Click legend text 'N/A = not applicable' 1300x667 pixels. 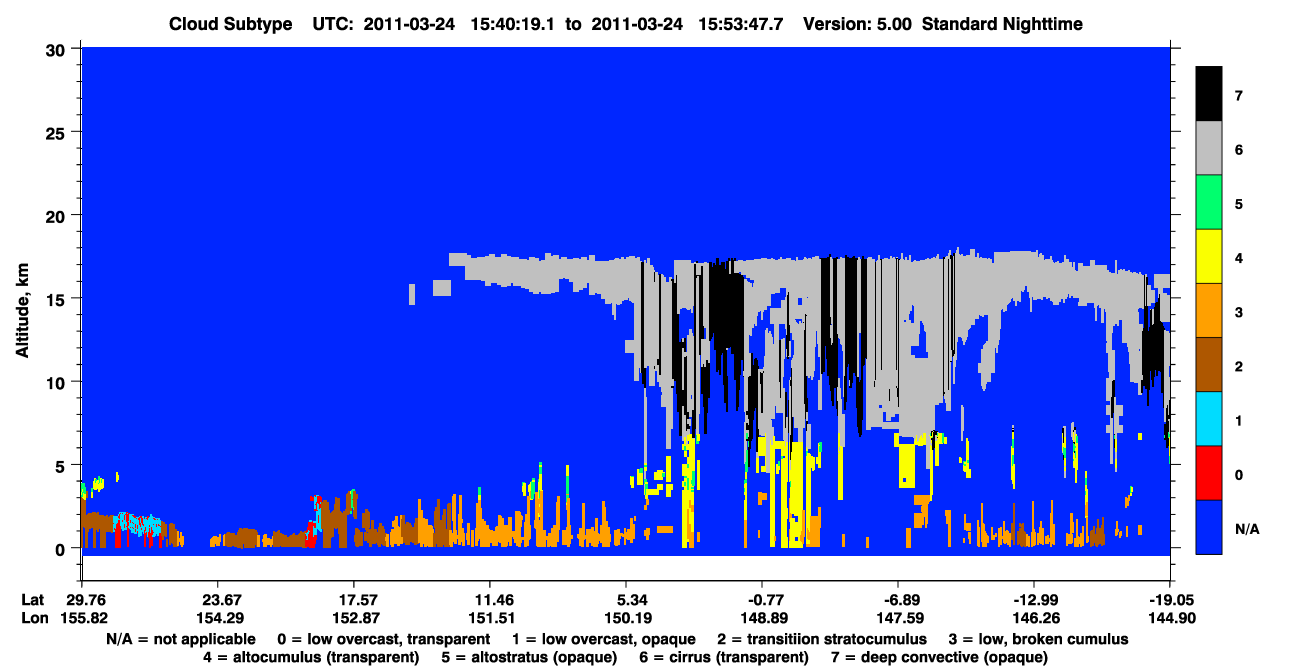click(181, 639)
